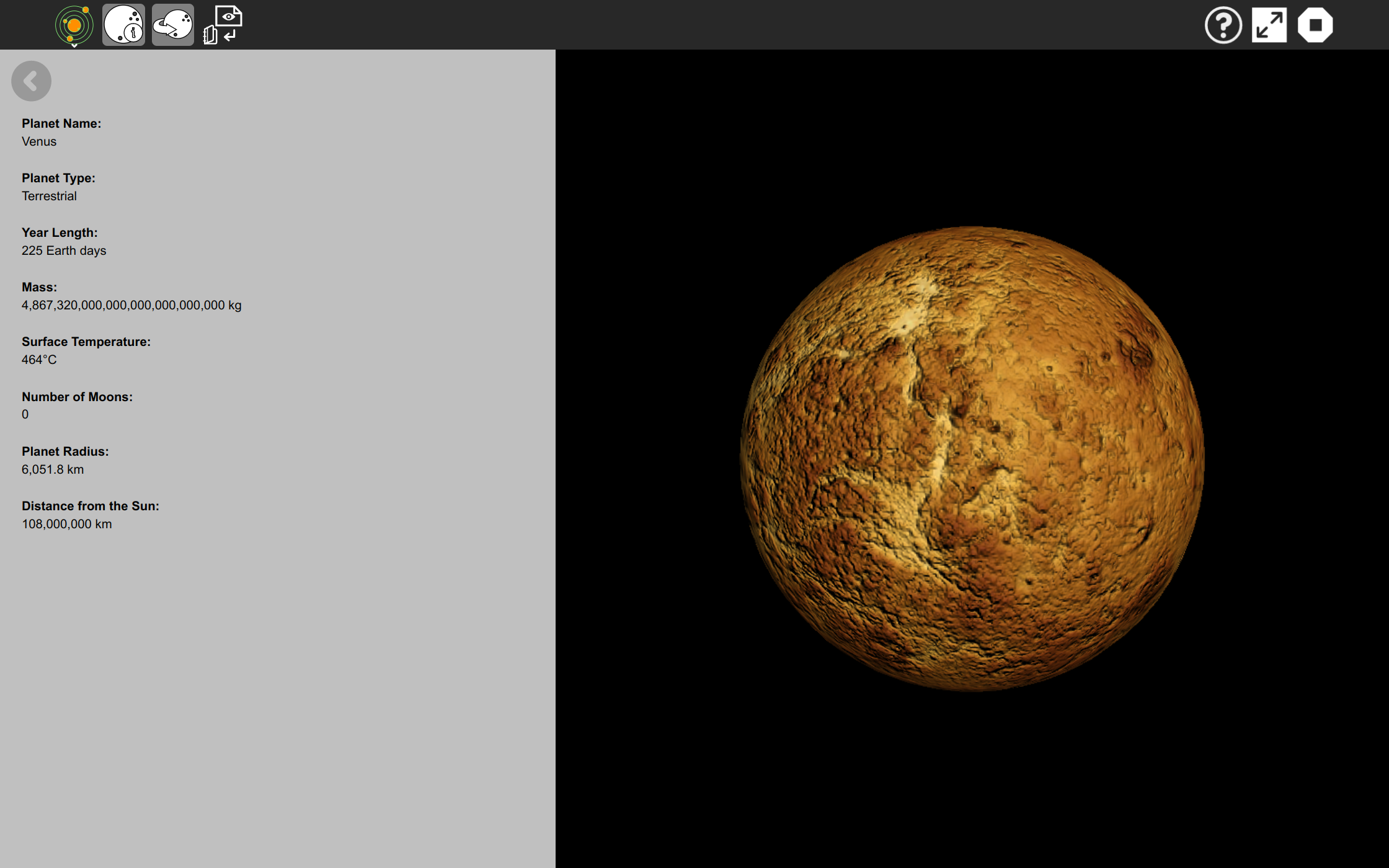Open the solar system view dropdown
This screenshot has height=868, width=1389.
tap(74, 26)
